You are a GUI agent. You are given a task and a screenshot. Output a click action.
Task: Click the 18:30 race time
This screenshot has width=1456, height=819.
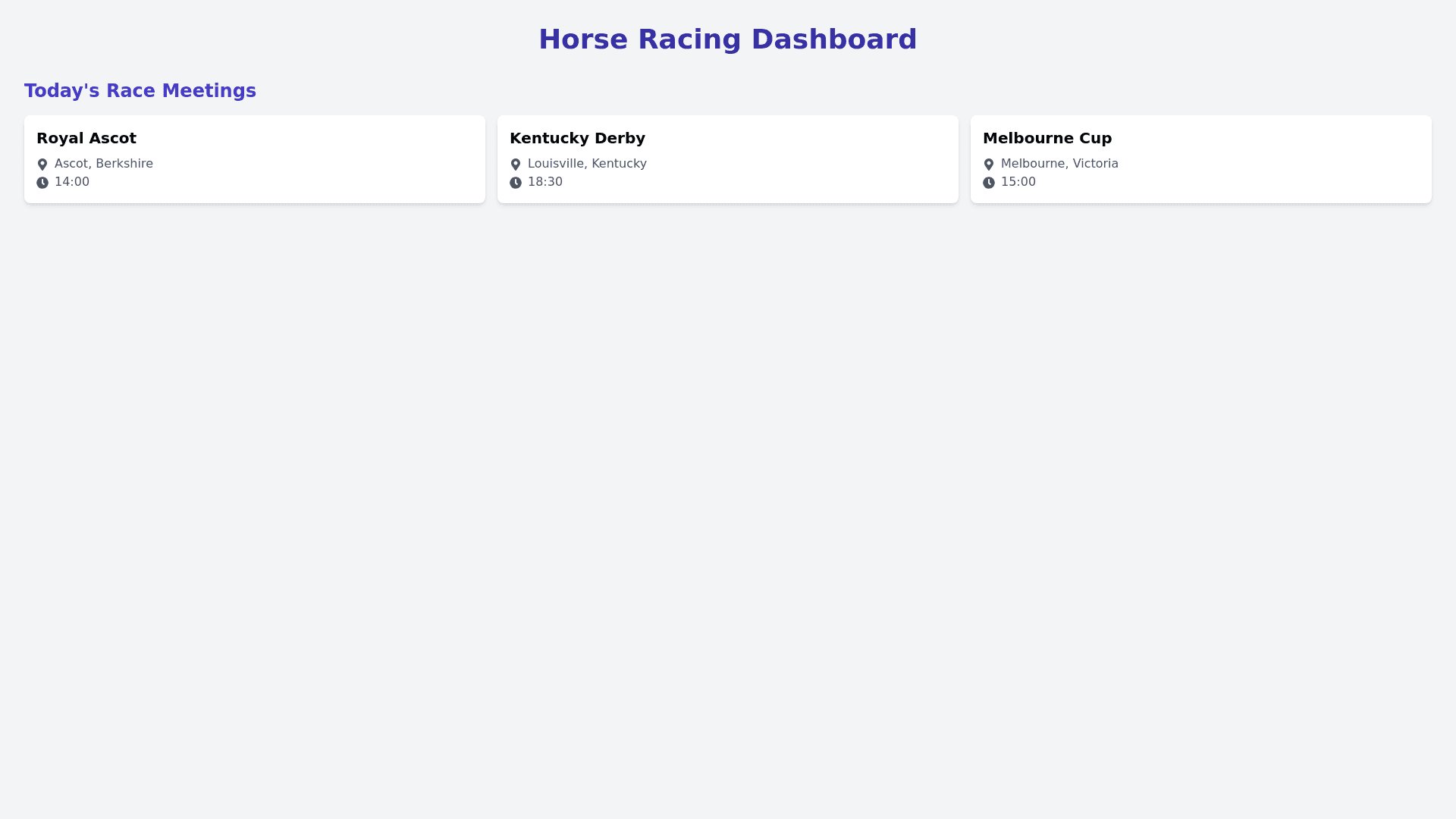coord(545,182)
